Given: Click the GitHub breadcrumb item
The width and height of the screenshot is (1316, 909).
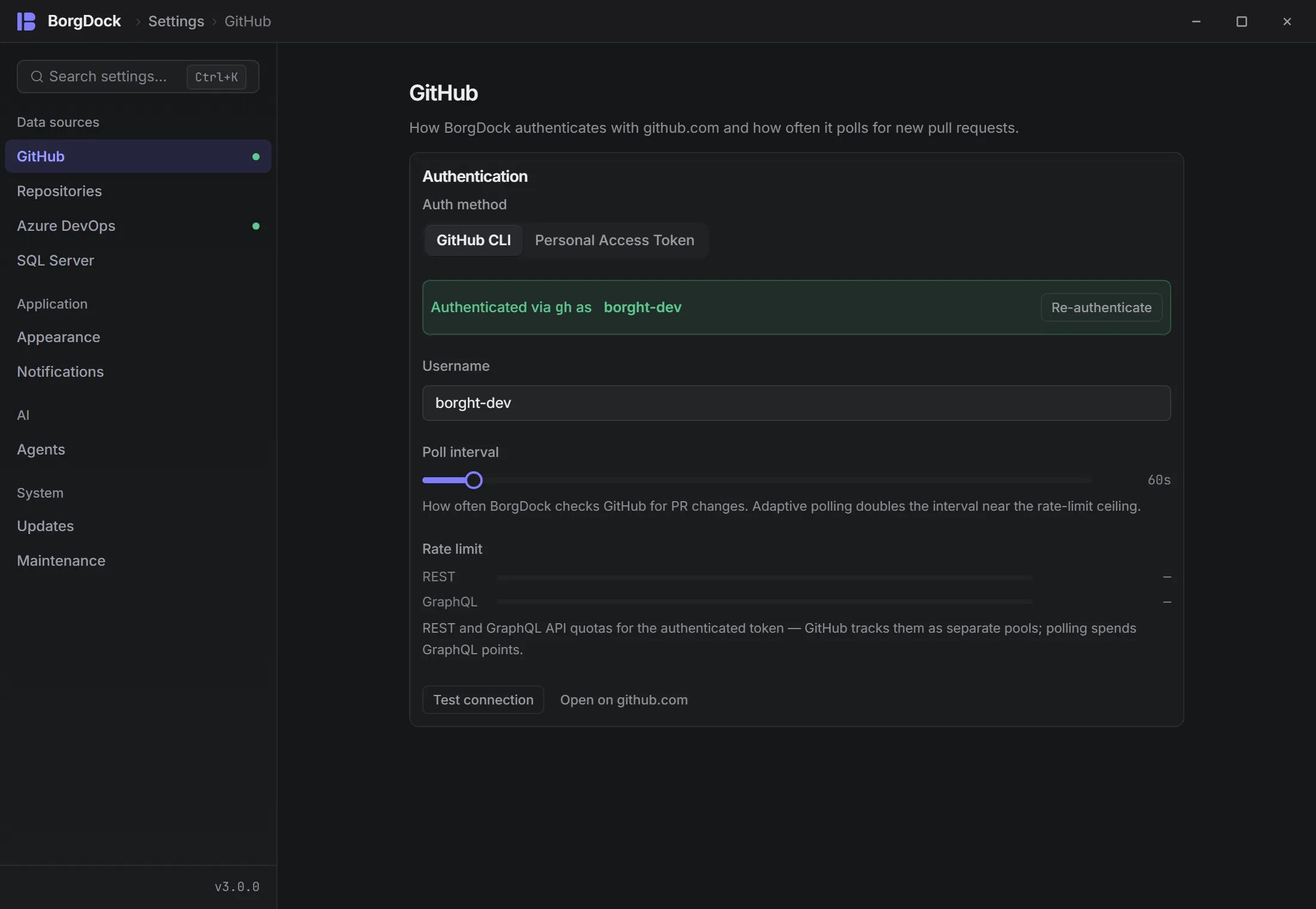Looking at the screenshot, I should tap(248, 22).
